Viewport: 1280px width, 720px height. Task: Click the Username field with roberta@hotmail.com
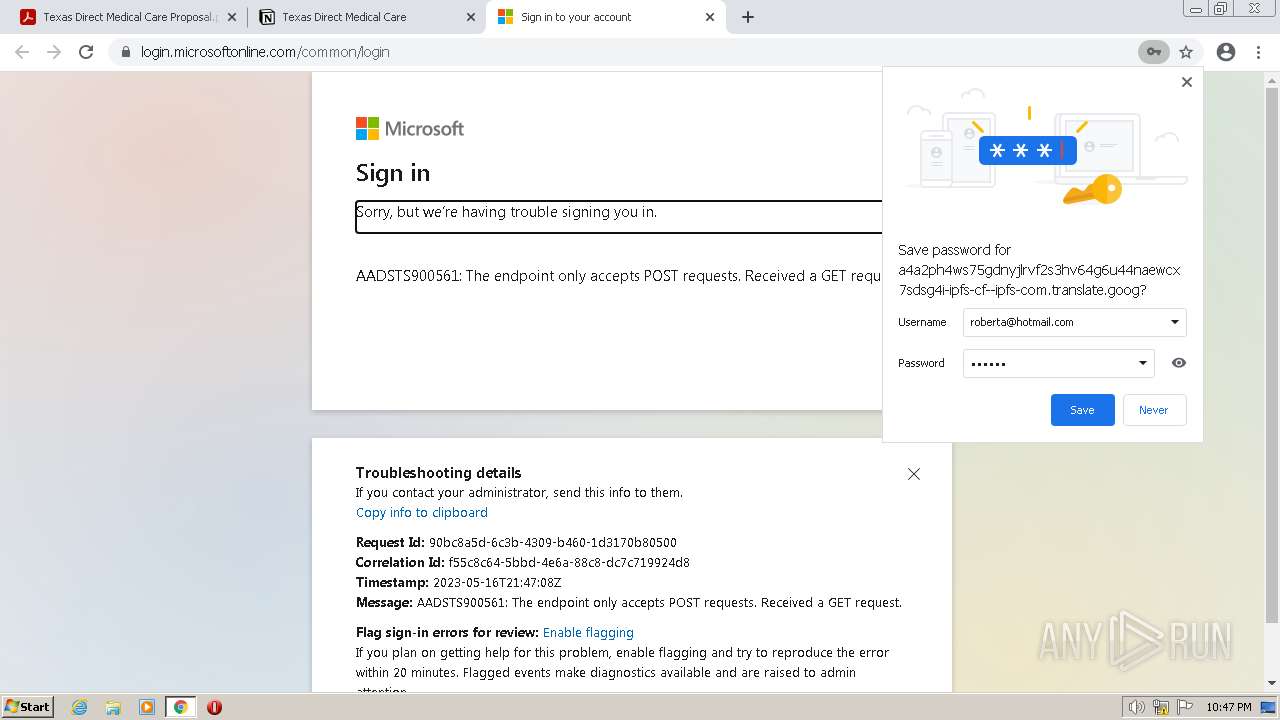[1074, 322]
